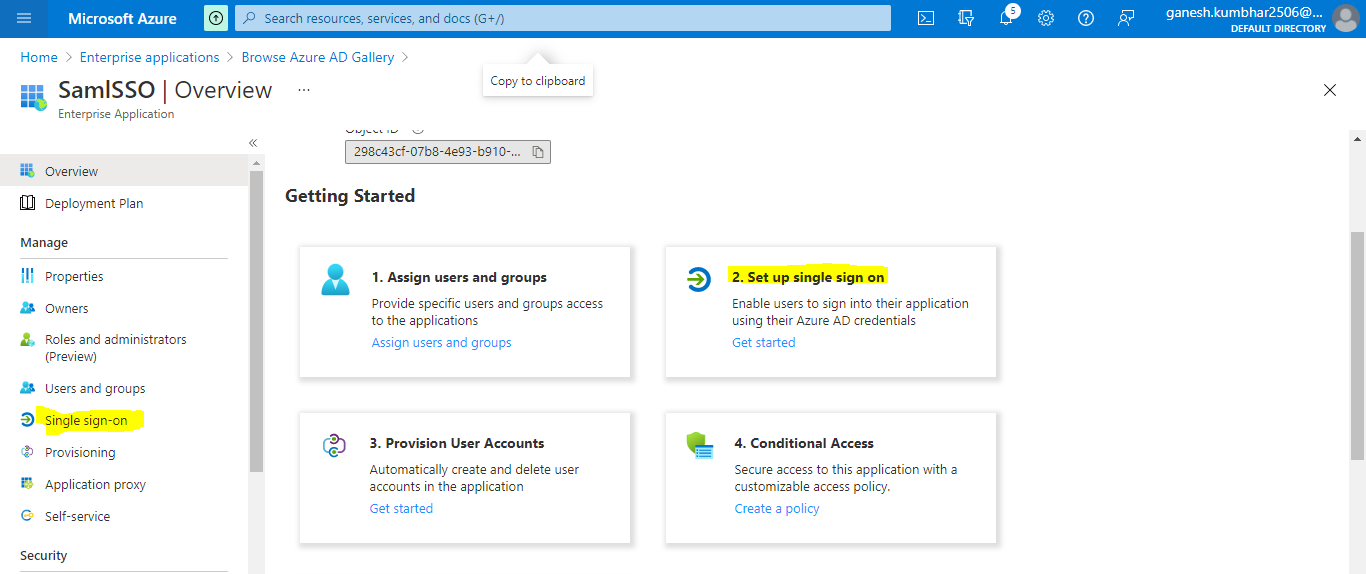Click the Microsoft Azure home title

(122, 18)
